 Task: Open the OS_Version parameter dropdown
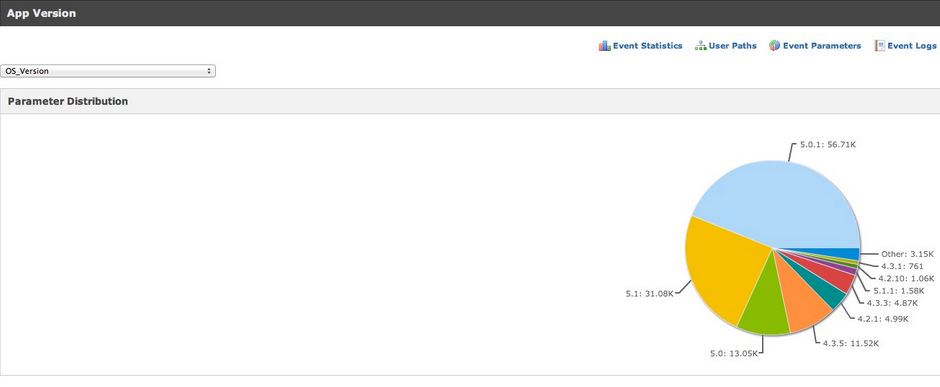(108, 71)
